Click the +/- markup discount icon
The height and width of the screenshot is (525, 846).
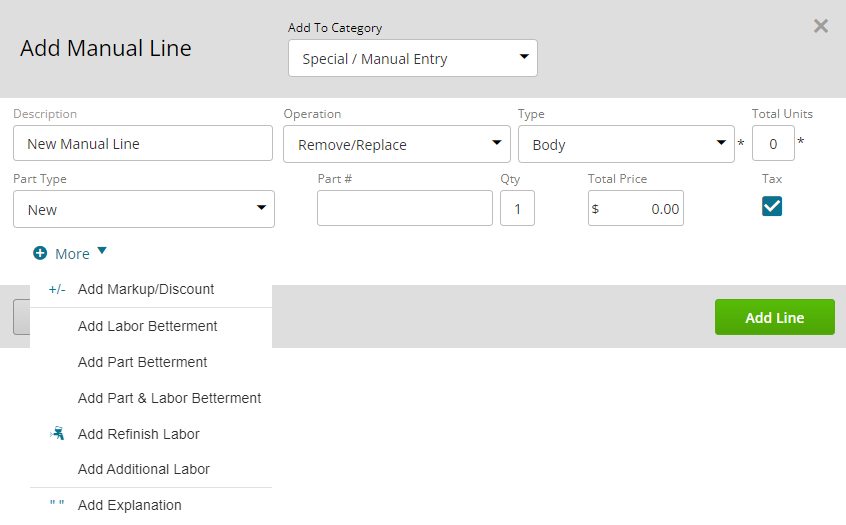pyautogui.click(x=57, y=290)
